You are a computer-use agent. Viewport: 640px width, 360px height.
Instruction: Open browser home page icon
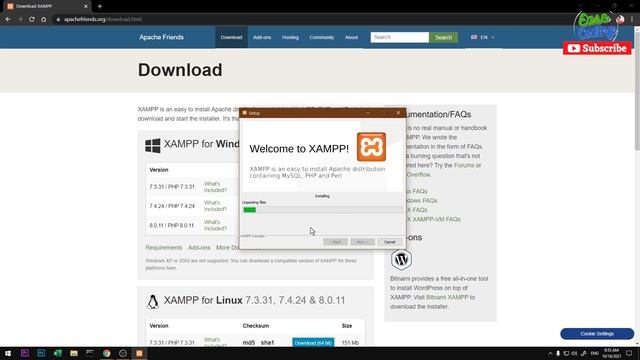coord(43,19)
